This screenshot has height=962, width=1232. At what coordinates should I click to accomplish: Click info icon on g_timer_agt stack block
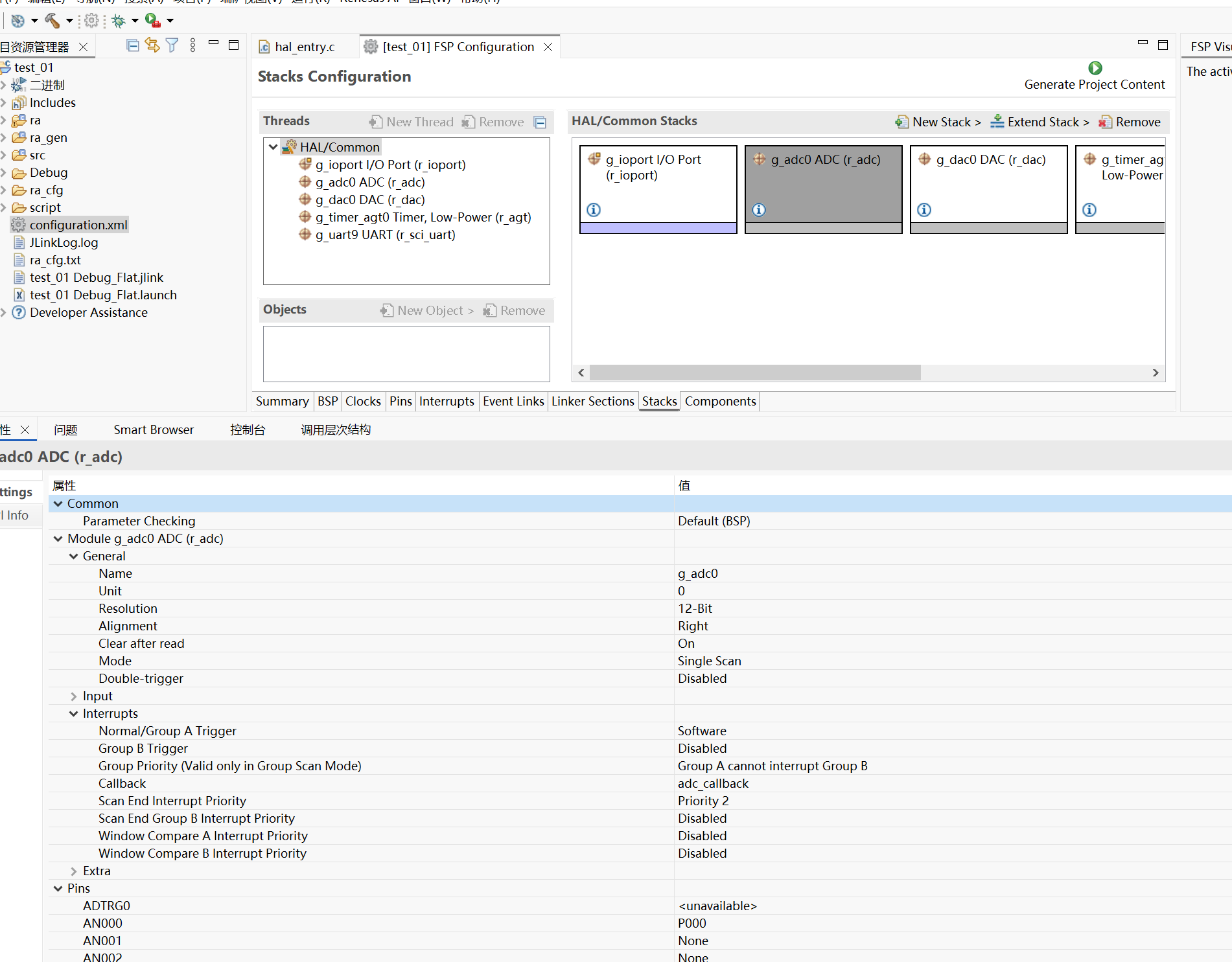(1089, 210)
